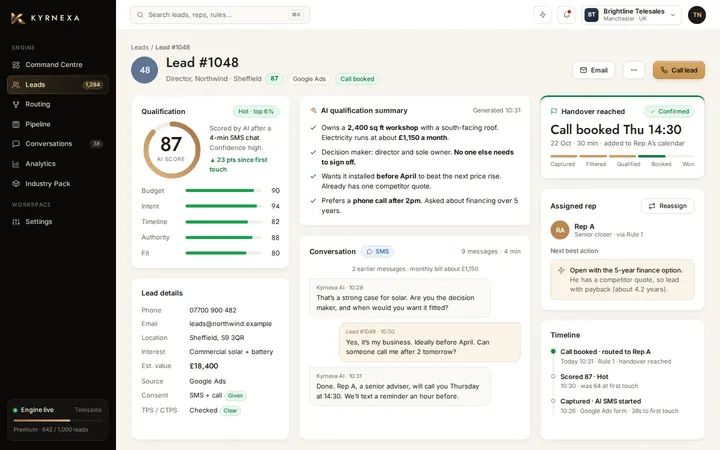Click the Email button
This screenshot has height=450, width=720.
click(594, 70)
